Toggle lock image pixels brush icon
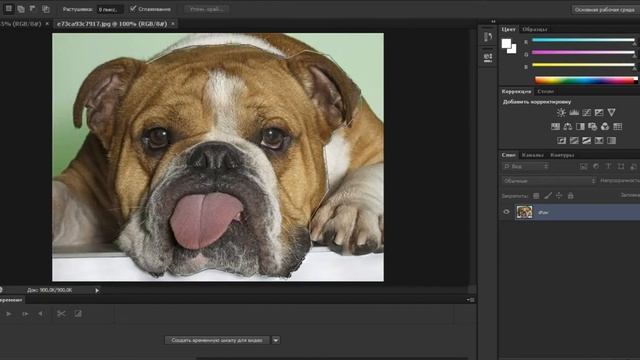 [548, 196]
